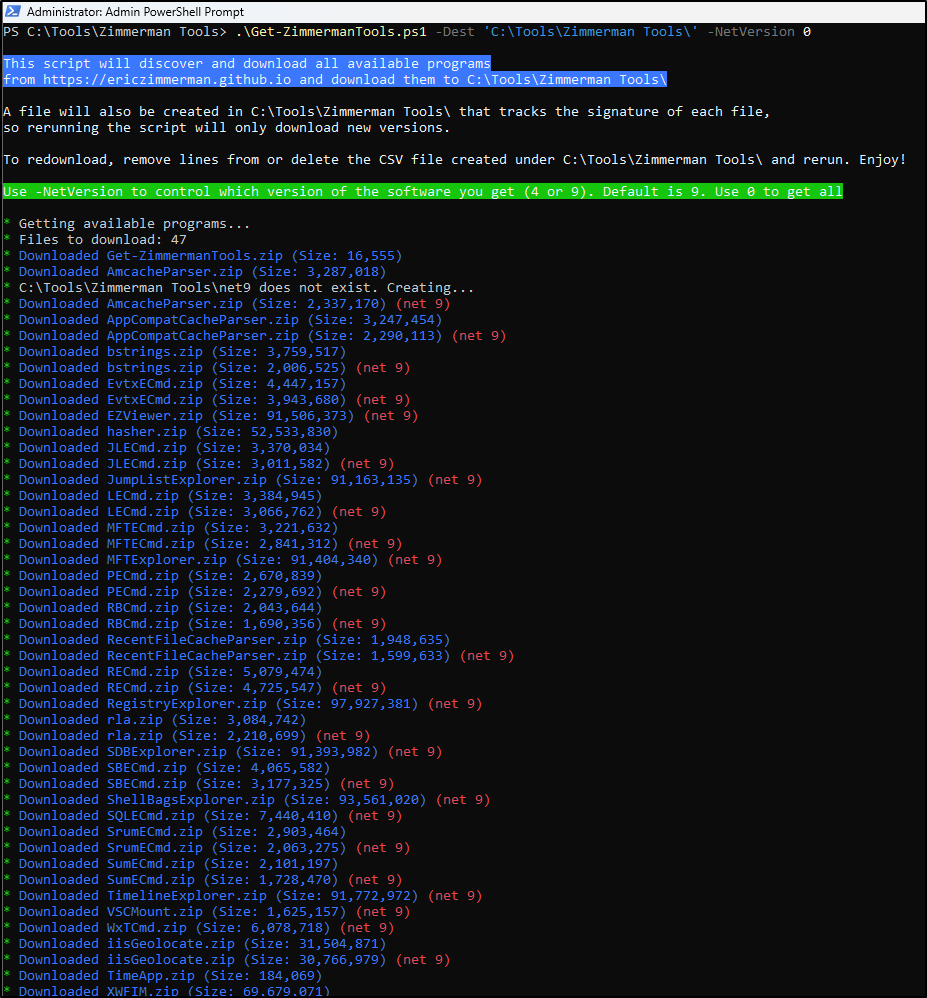Click the line 'This script will discover and download'
This screenshot has height=998, width=927.
pos(247,64)
